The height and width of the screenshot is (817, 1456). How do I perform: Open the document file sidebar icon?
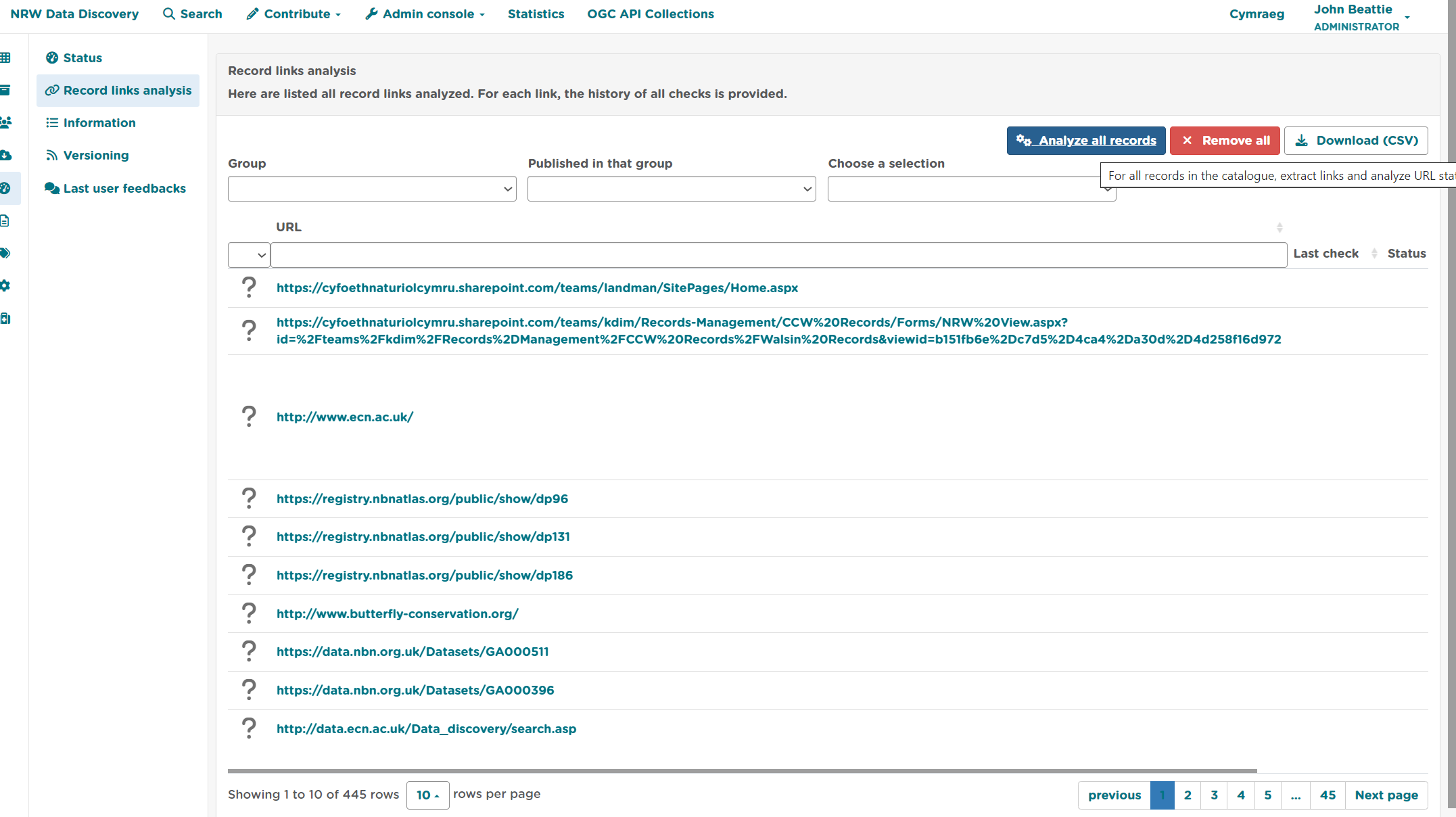tap(5, 220)
